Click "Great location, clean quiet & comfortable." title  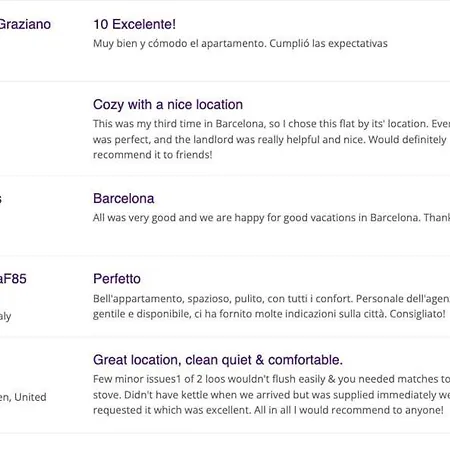click(218, 360)
